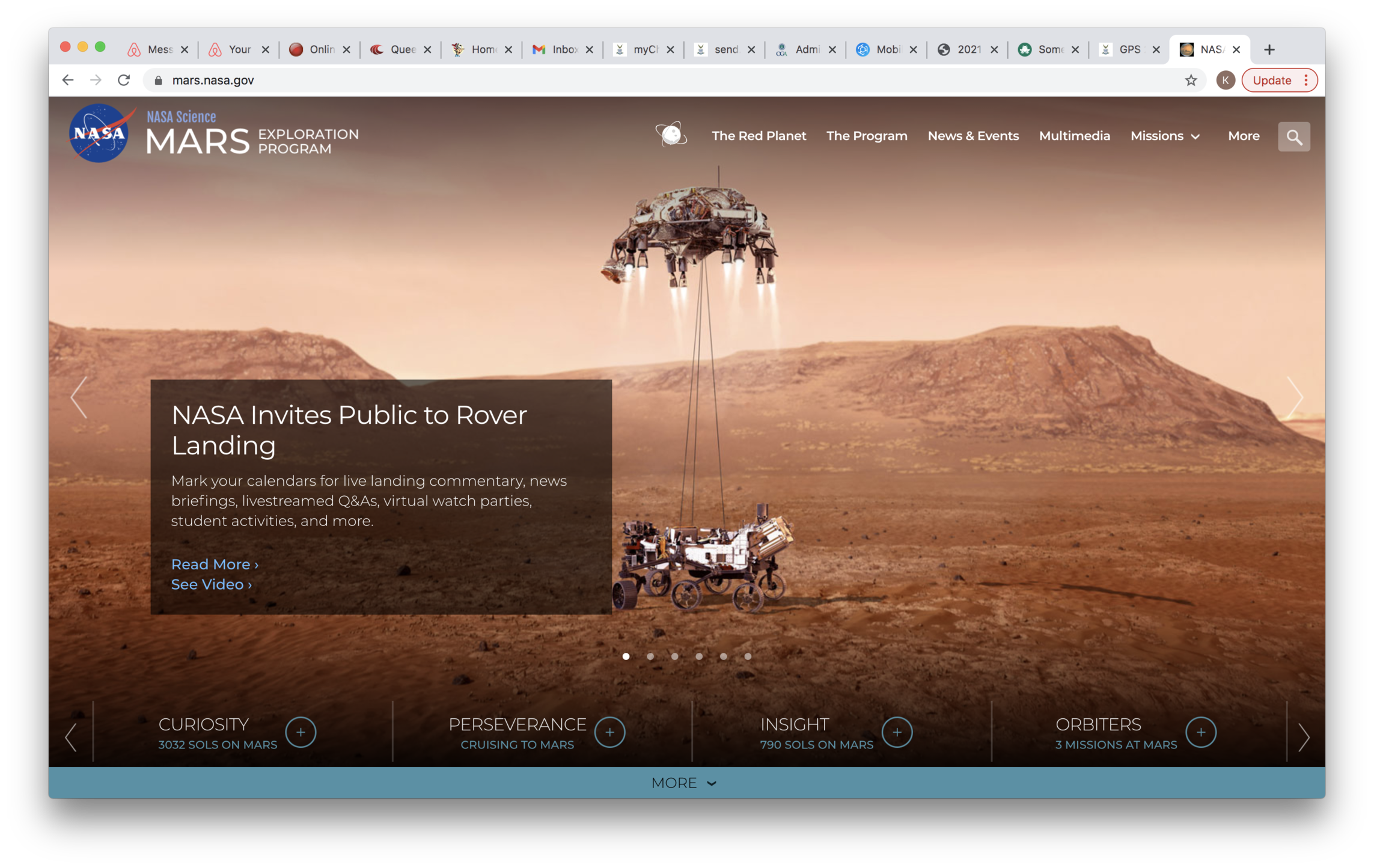Reload the page with the refresh icon
Image resolution: width=1374 pixels, height=868 pixels.
[x=124, y=81]
